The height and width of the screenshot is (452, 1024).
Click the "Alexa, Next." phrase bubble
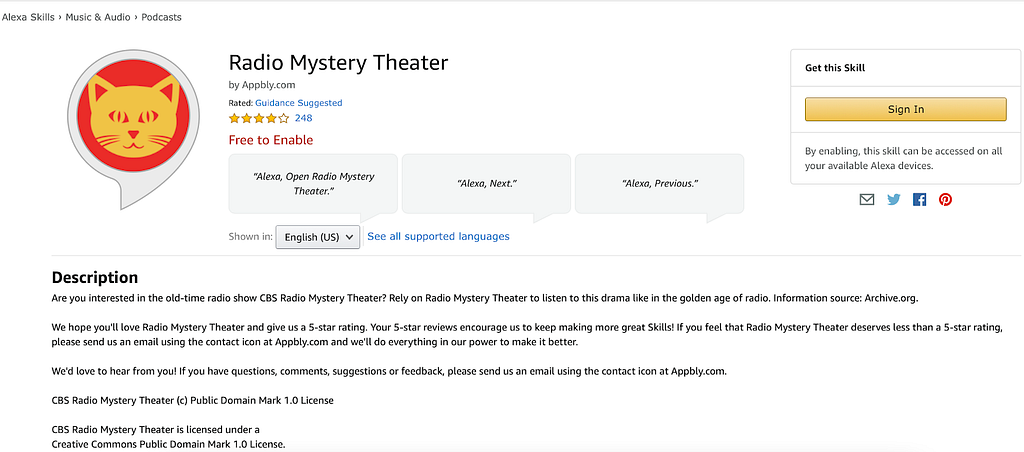[487, 184]
